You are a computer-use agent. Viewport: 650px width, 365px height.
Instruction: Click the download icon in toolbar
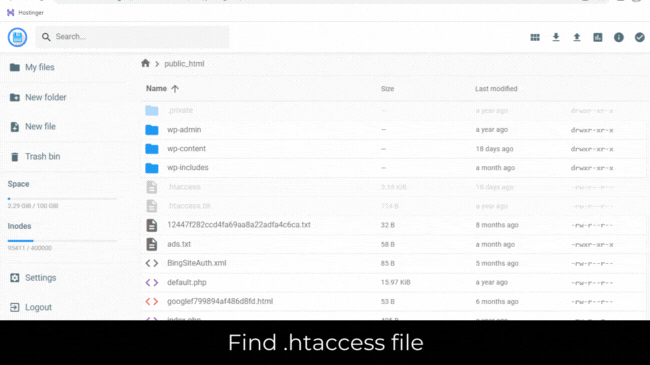[x=556, y=37]
